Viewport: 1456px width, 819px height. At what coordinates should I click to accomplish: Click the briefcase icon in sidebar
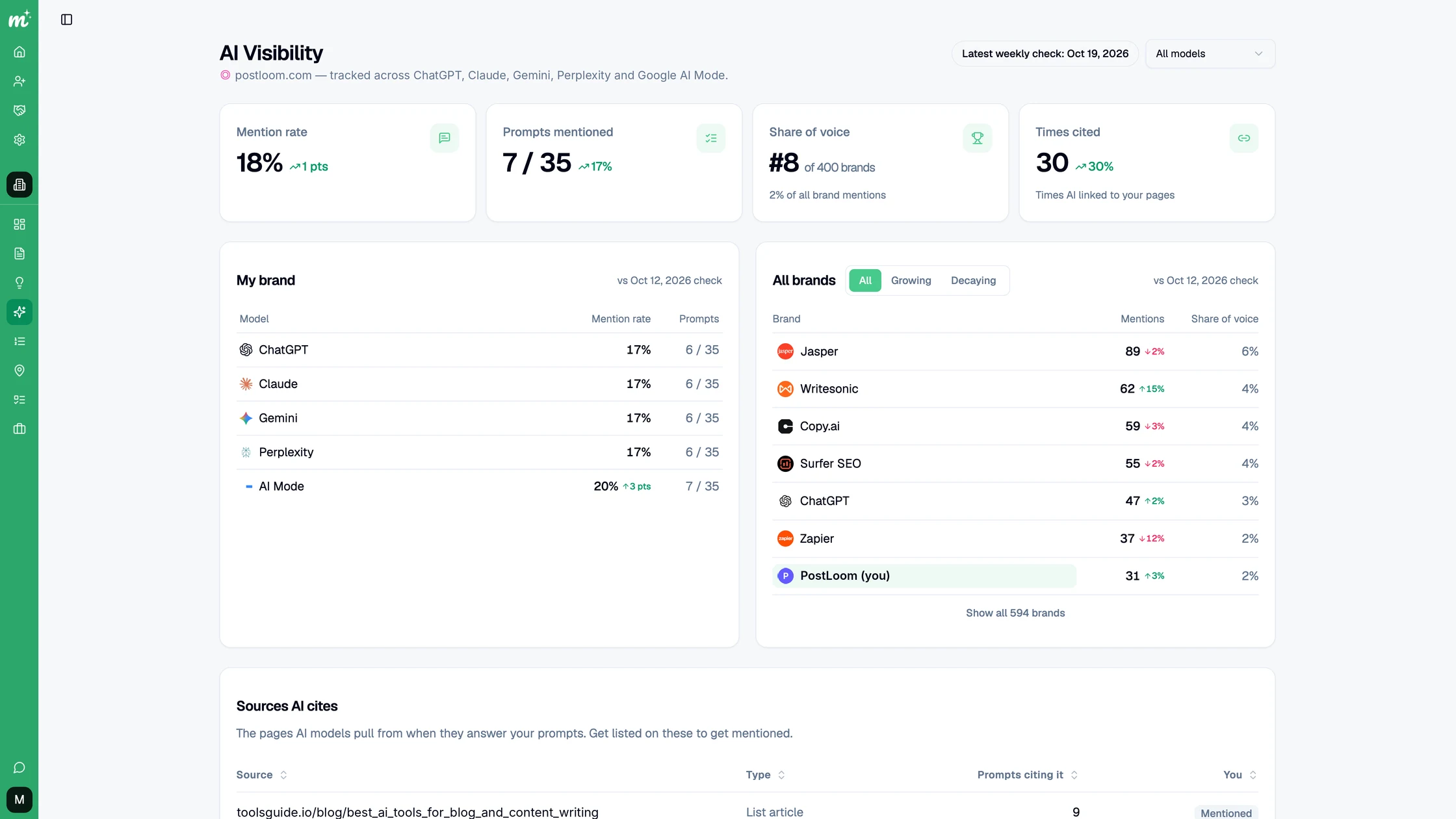point(19,429)
